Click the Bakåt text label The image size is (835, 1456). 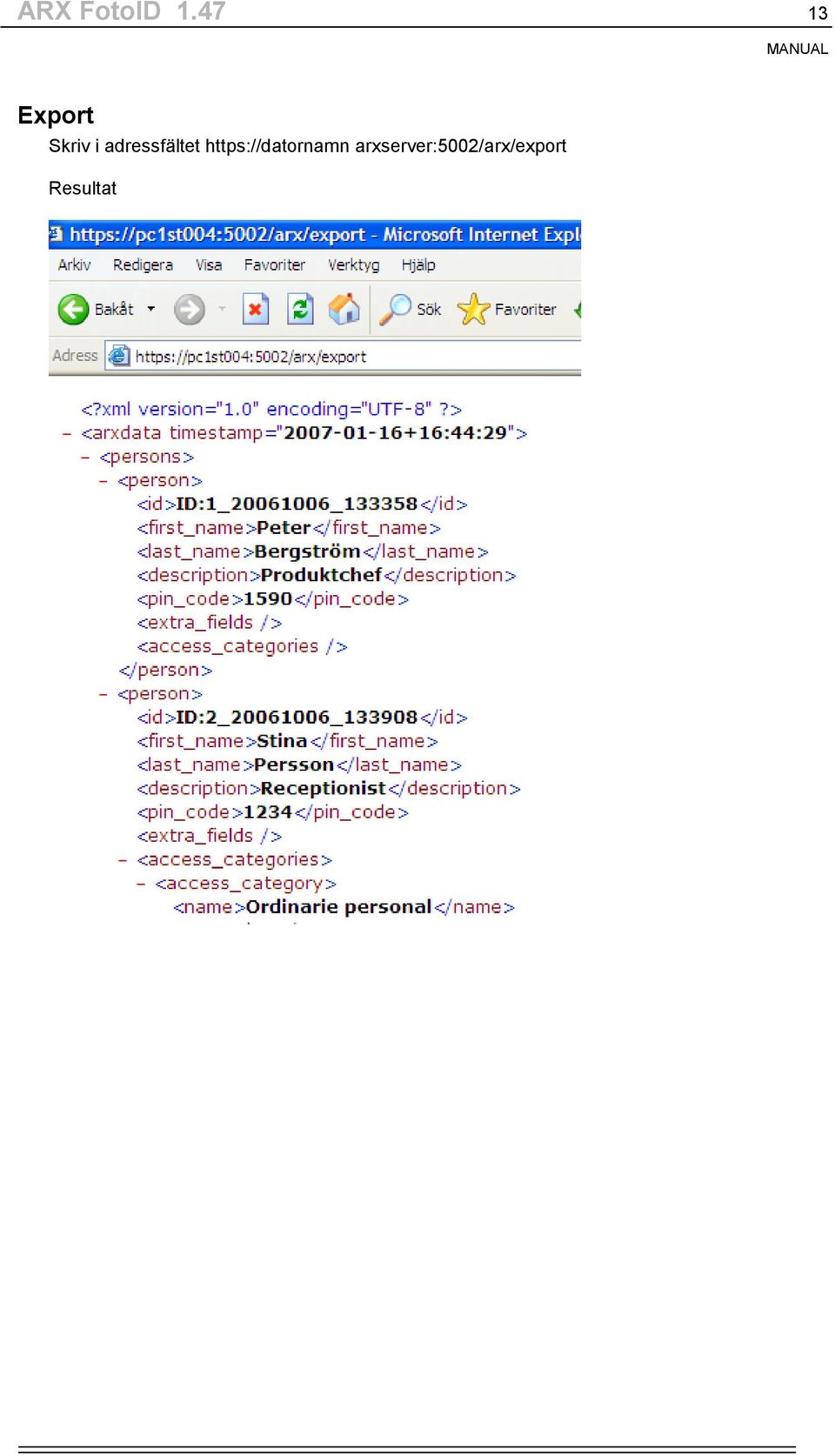coord(114,309)
